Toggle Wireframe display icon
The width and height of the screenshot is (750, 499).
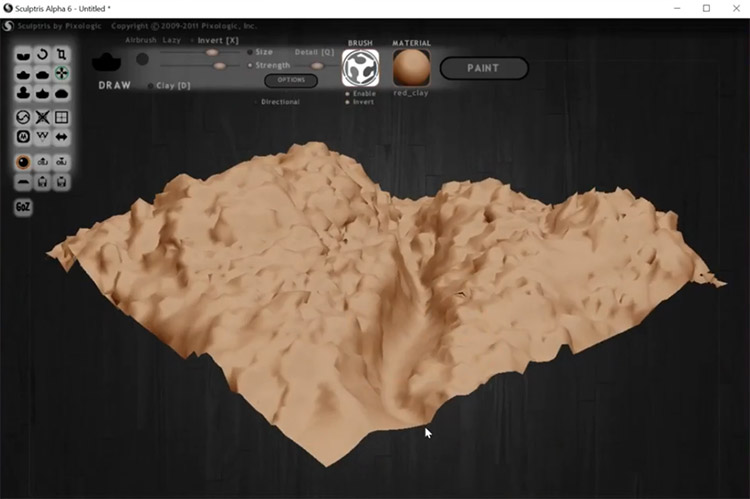pyautogui.click(x=43, y=137)
